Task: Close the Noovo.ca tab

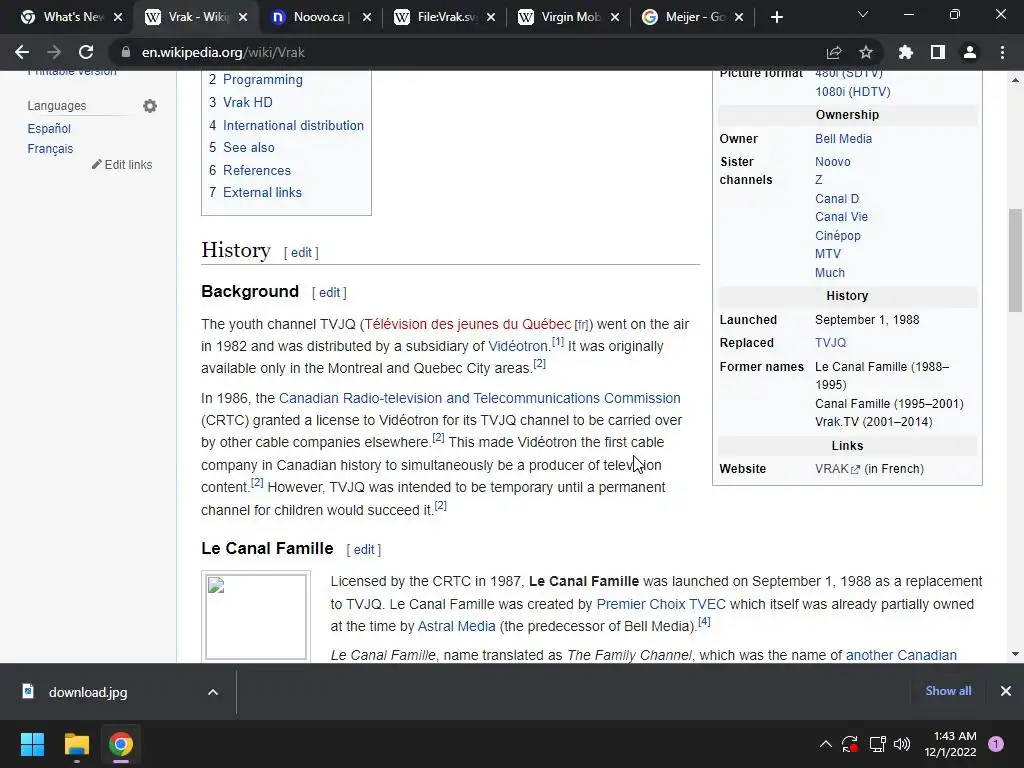Action: click(x=367, y=18)
